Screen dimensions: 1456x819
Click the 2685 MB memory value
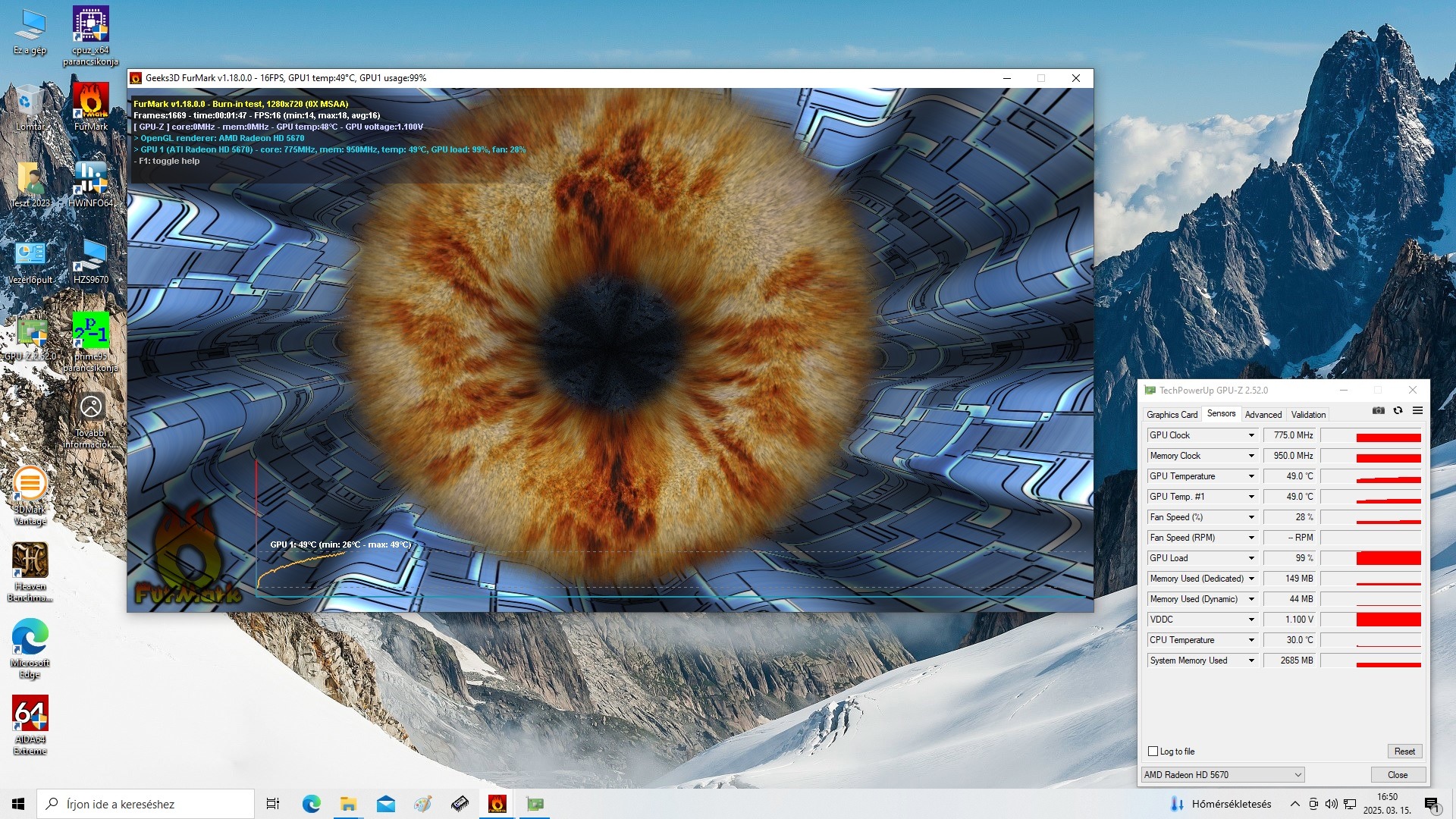pos(1291,661)
